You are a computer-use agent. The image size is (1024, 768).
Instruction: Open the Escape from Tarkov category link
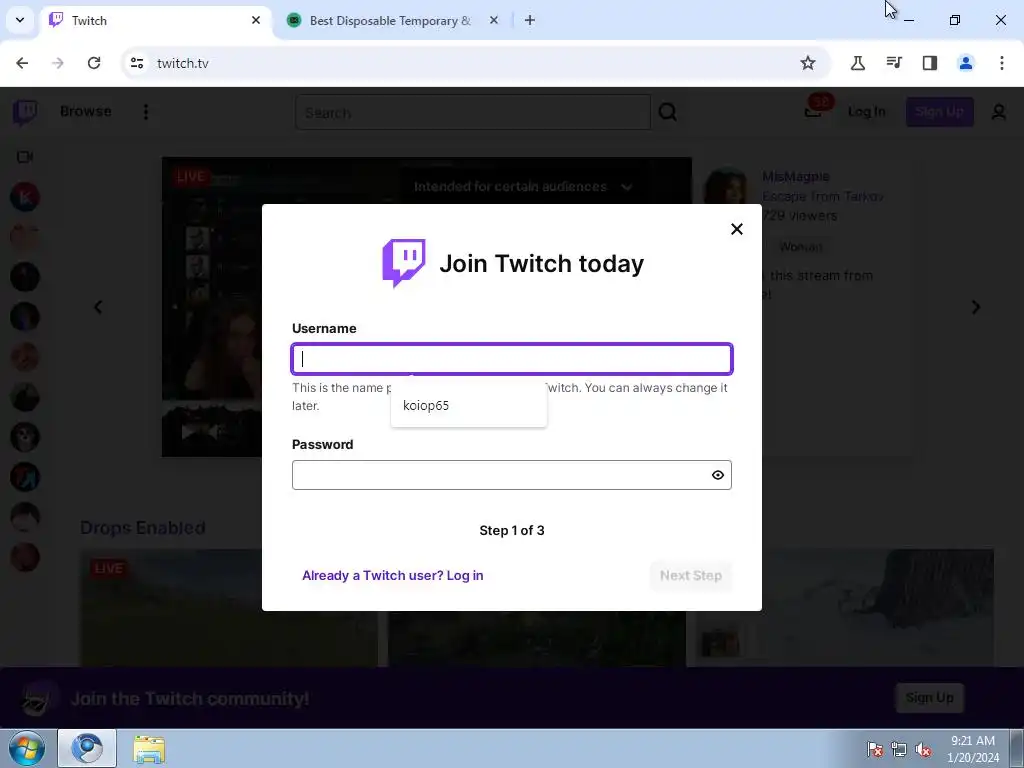(823, 196)
